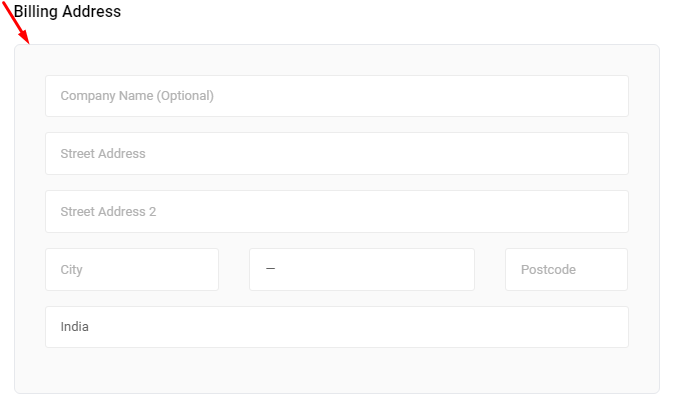
Task: Click the Company Name placeholder text
Action: (x=137, y=96)
